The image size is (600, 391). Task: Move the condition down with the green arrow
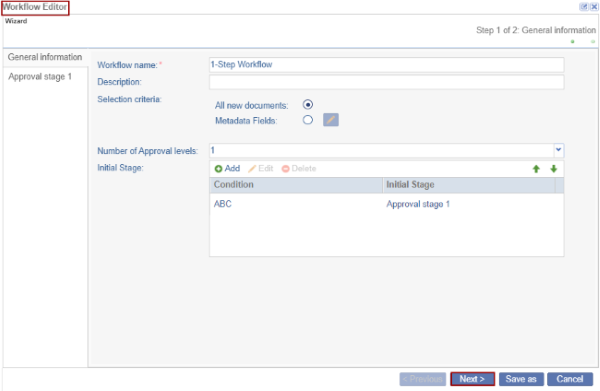(553, 169)
